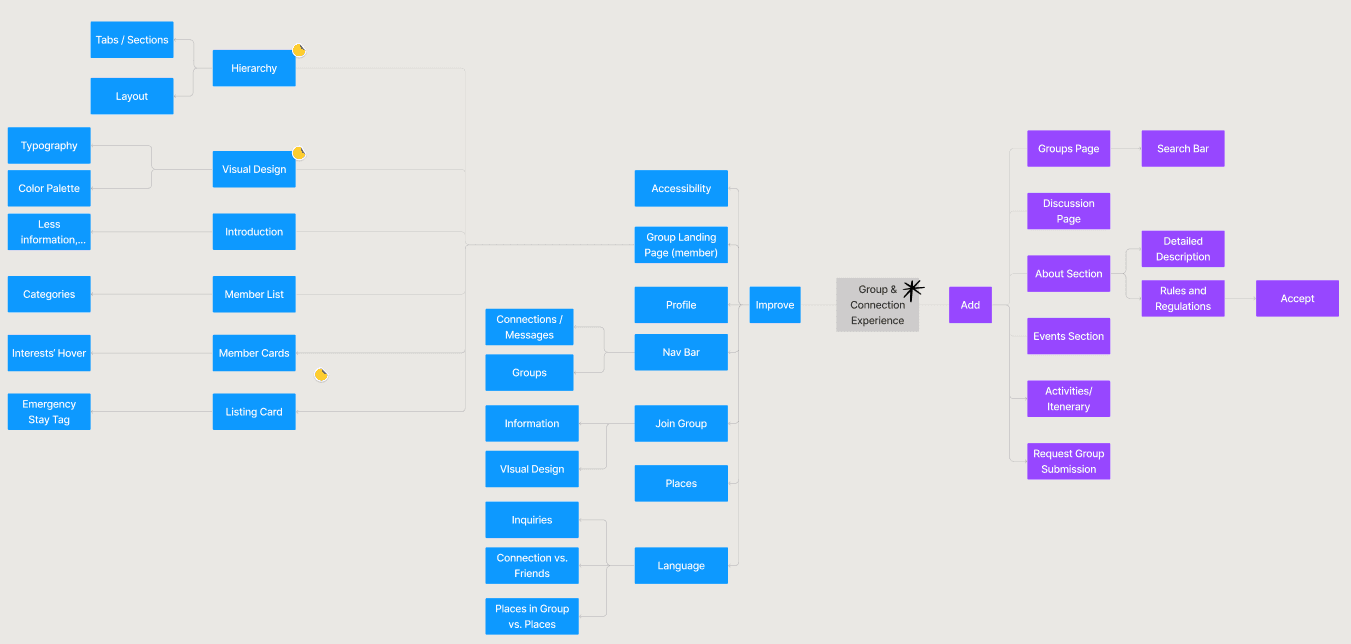Select the Color Palette node

pos(49,188)
